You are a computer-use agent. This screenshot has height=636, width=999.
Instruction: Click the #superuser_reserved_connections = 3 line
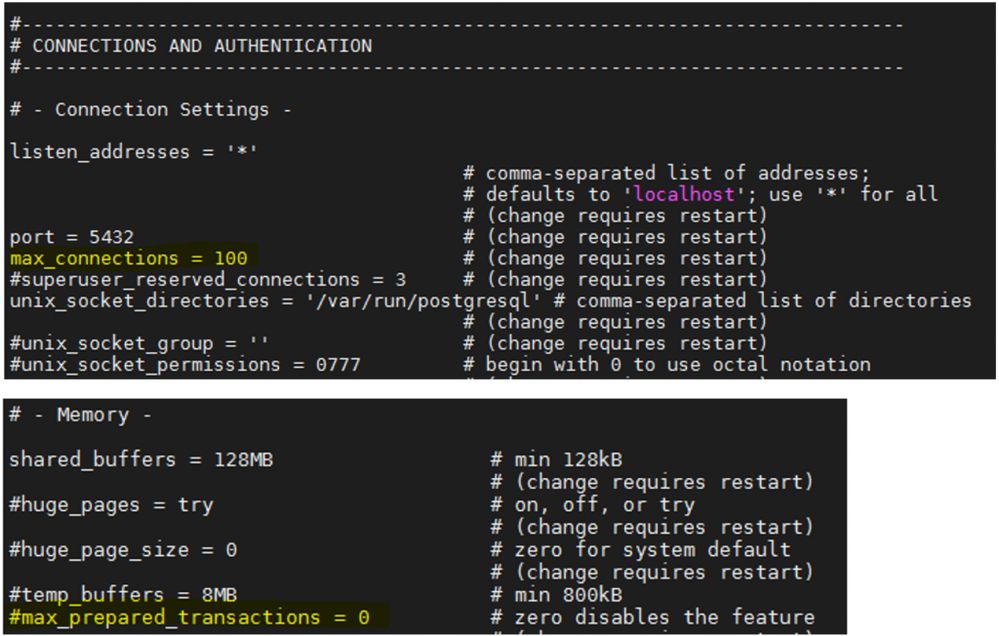click(207, 279)
